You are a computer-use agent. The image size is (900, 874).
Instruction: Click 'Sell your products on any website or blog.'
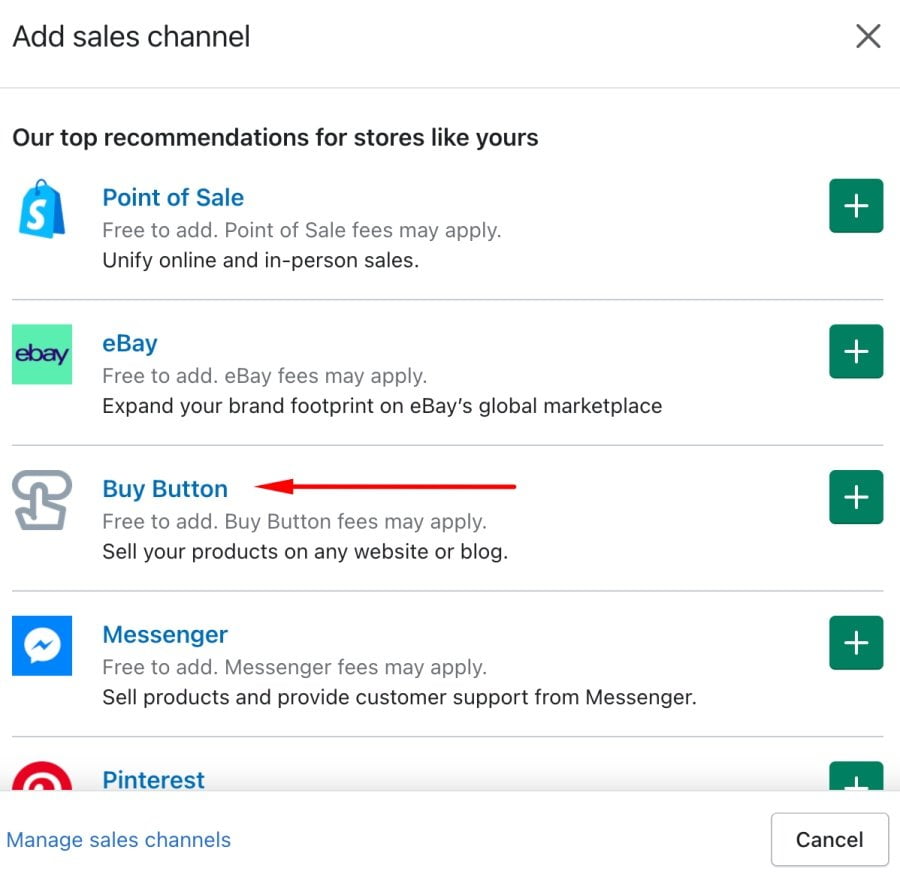305,552
